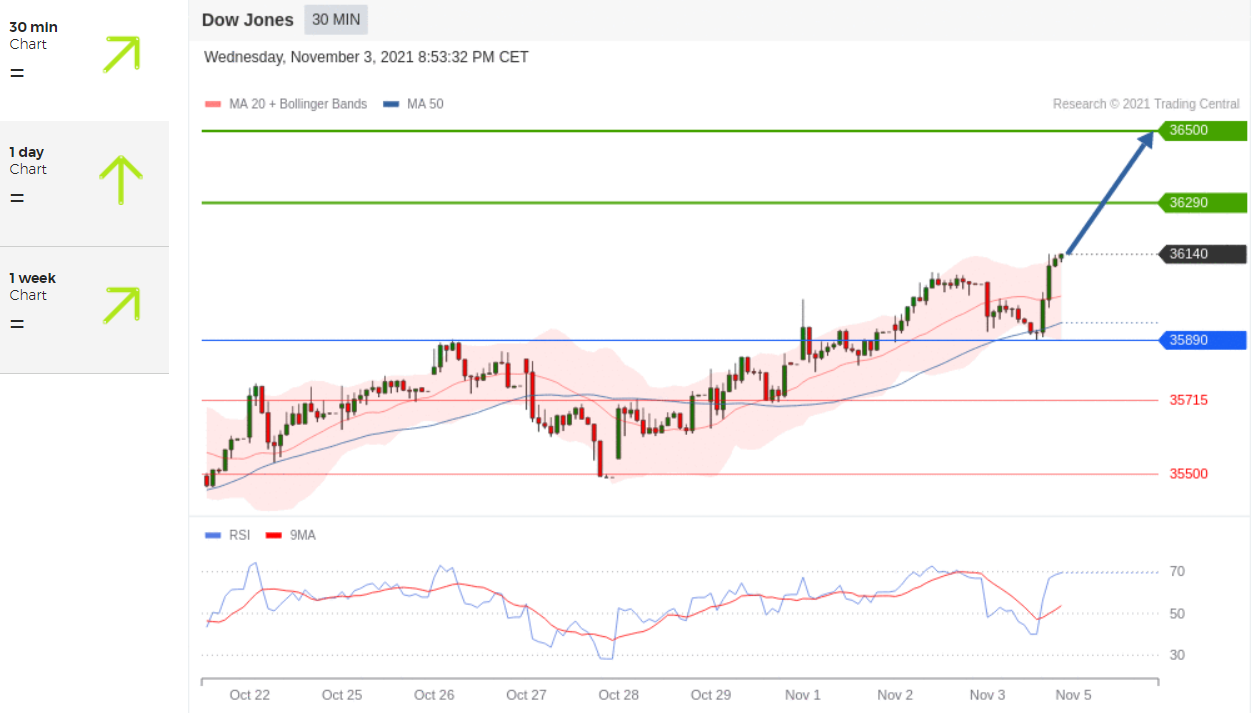This screenshot has width=1251, height=713.
Task: Click the Dow Jones chart title
Action: pos(248,20)
